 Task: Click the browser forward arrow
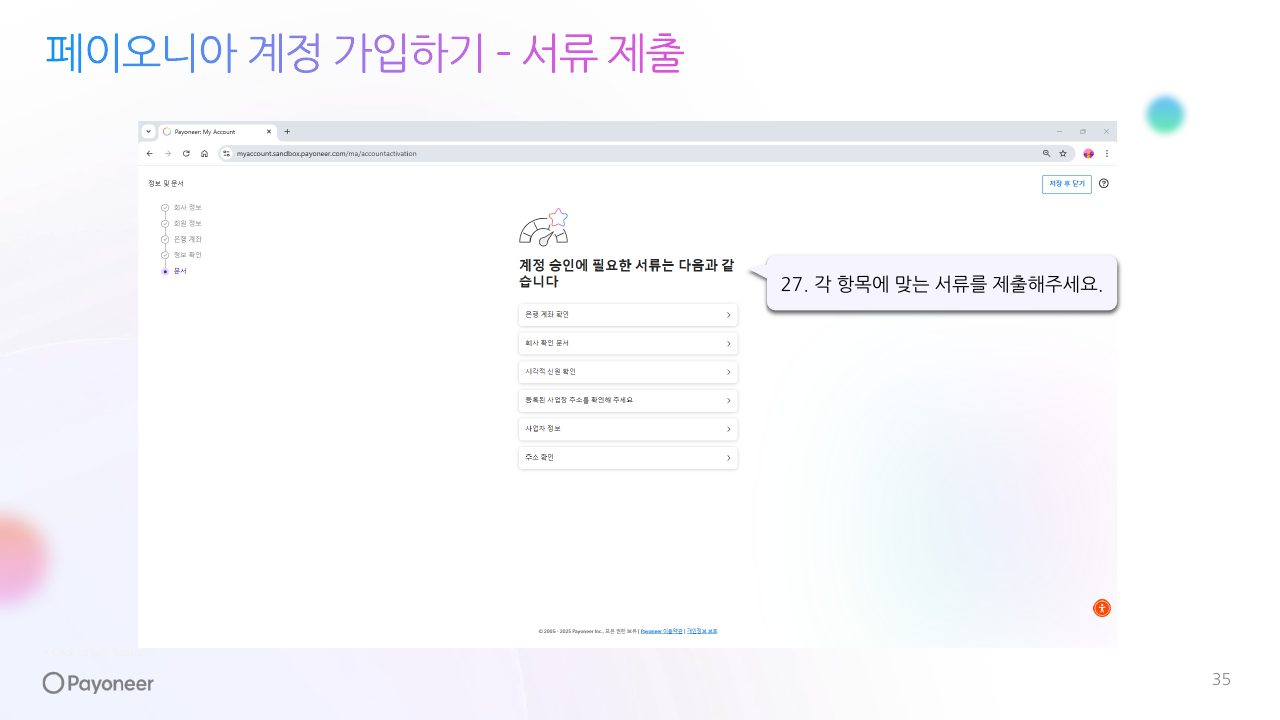[168, 154]
